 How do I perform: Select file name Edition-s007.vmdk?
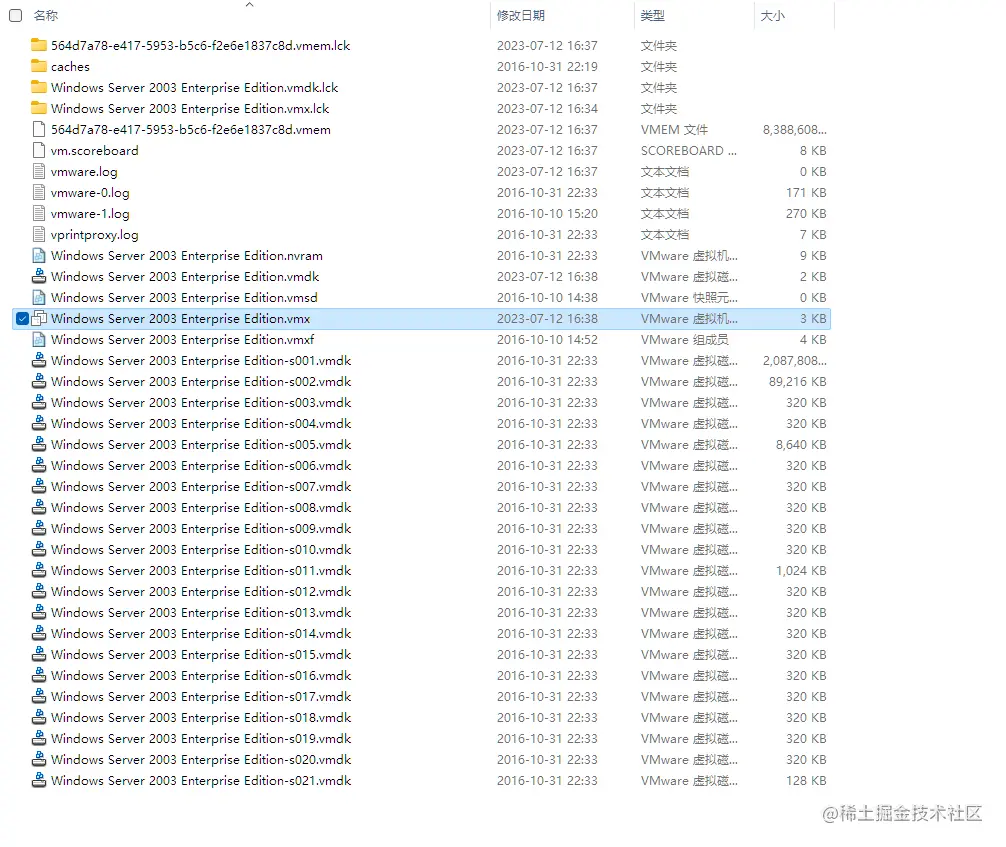[201, 486]
